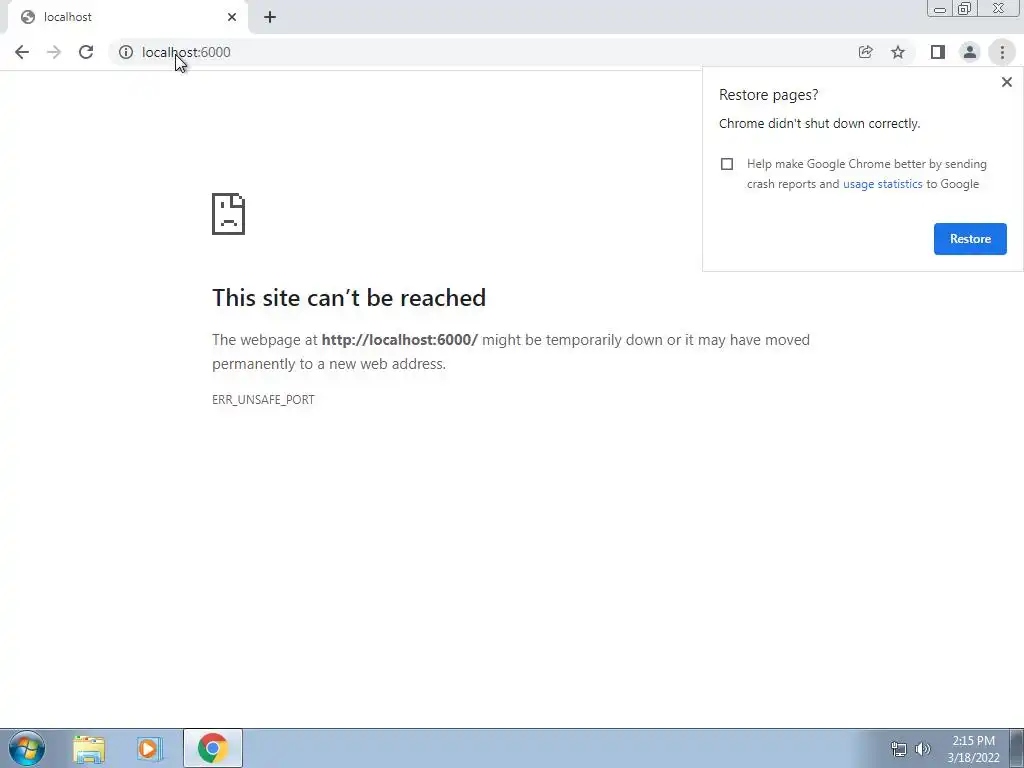
Task: Go back using the back arrow
Action: coord(22,52)
